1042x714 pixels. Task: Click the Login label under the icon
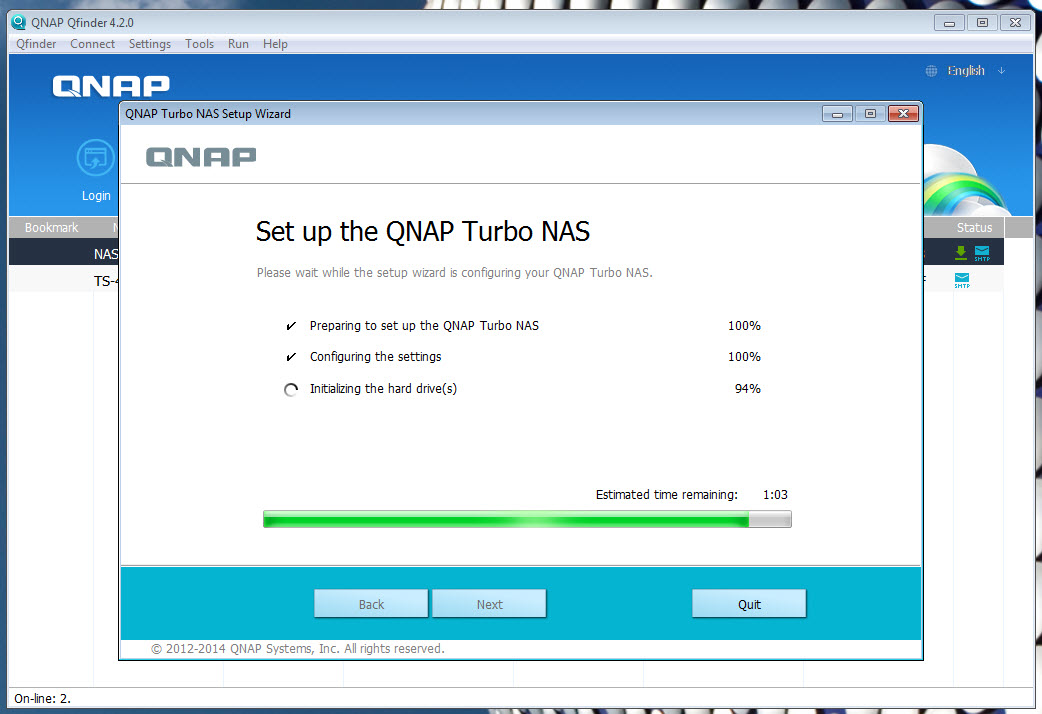tap(96, 195)
